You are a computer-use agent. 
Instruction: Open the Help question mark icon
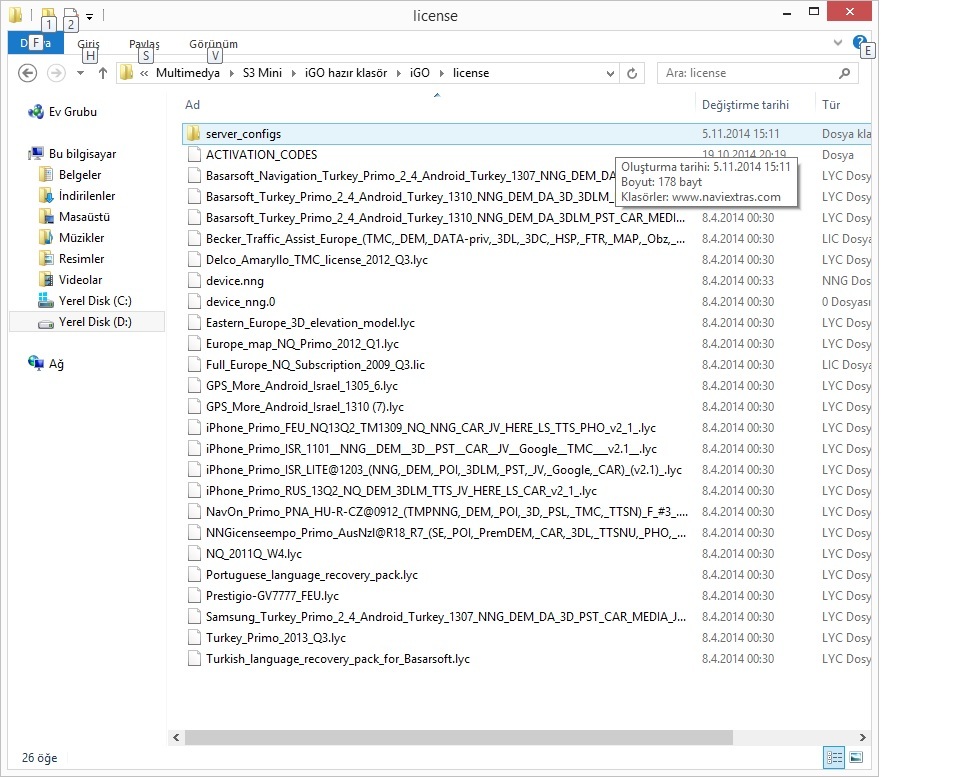[x=859, y=43]
